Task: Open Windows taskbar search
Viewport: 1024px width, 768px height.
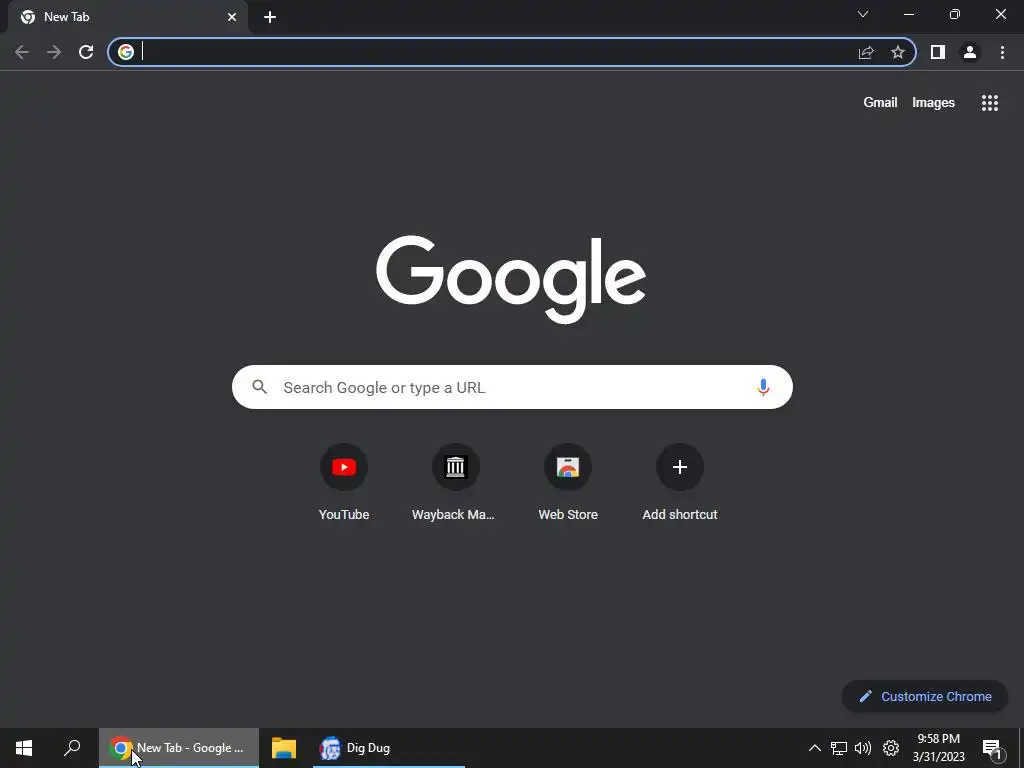Action: [x=72, y=748]
